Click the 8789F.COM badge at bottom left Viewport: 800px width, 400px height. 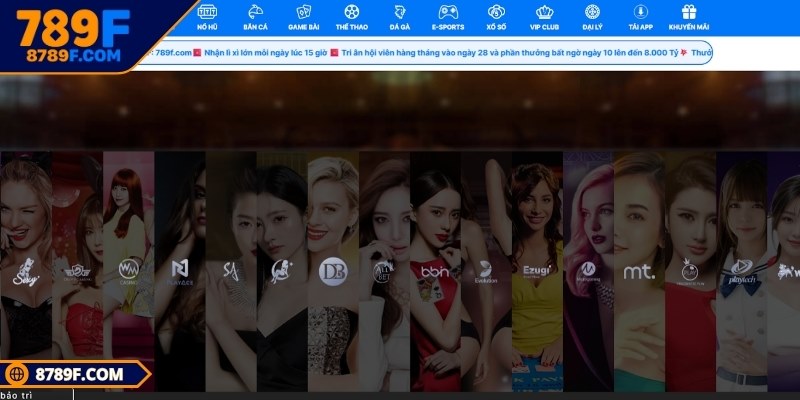click(x=76, y=374)
